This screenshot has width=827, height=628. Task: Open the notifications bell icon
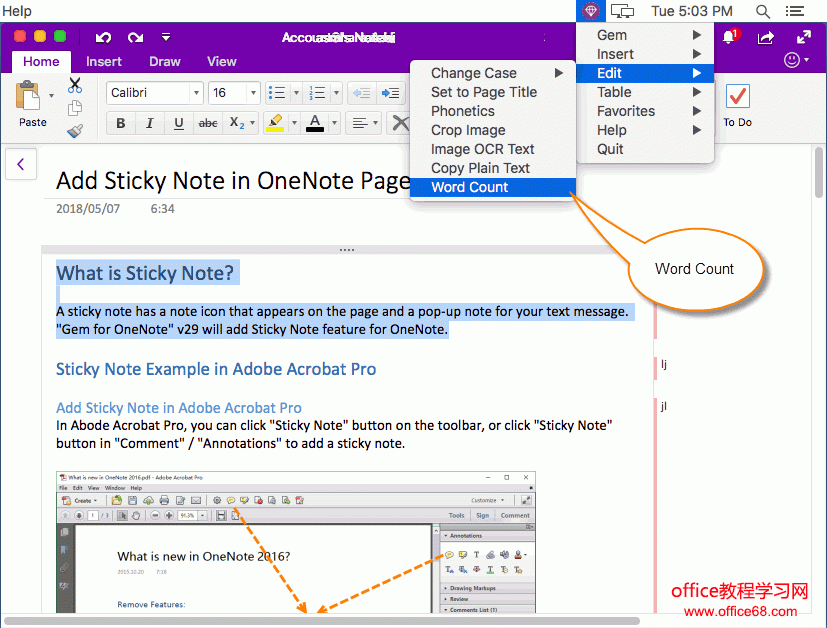(730, 37)
